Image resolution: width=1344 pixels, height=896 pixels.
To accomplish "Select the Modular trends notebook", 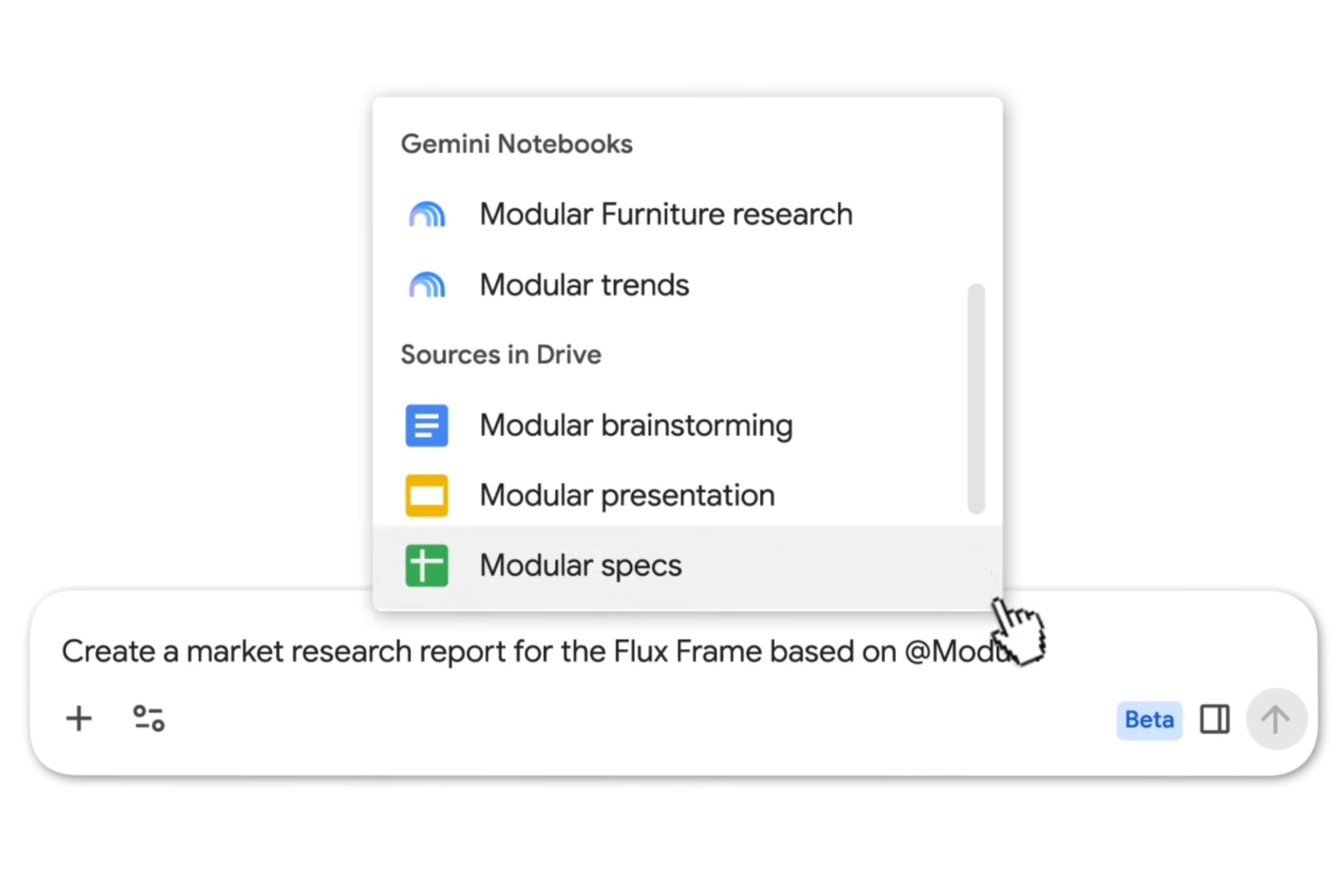I will [687, 285].
